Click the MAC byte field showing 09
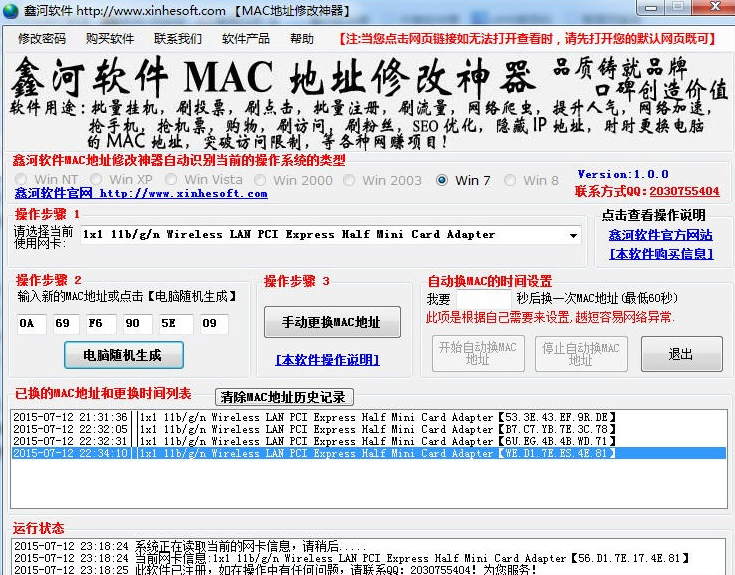The width and height of the screenshot is (735, 575). pyautogui.click(x=214, y=324)
